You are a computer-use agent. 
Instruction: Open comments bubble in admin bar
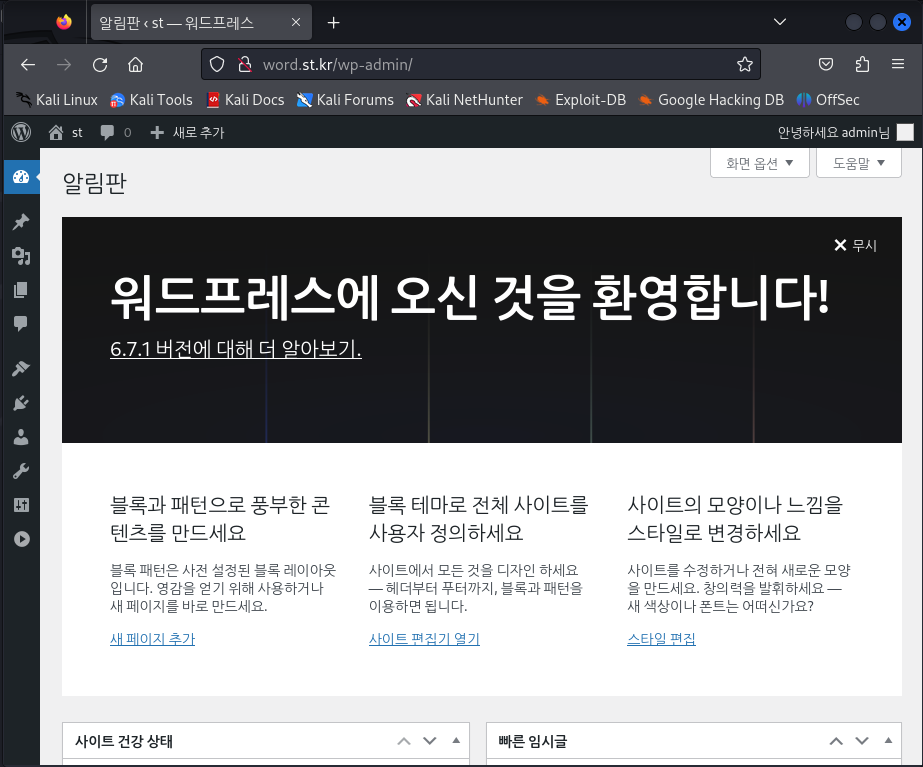(x=115, y=132)
